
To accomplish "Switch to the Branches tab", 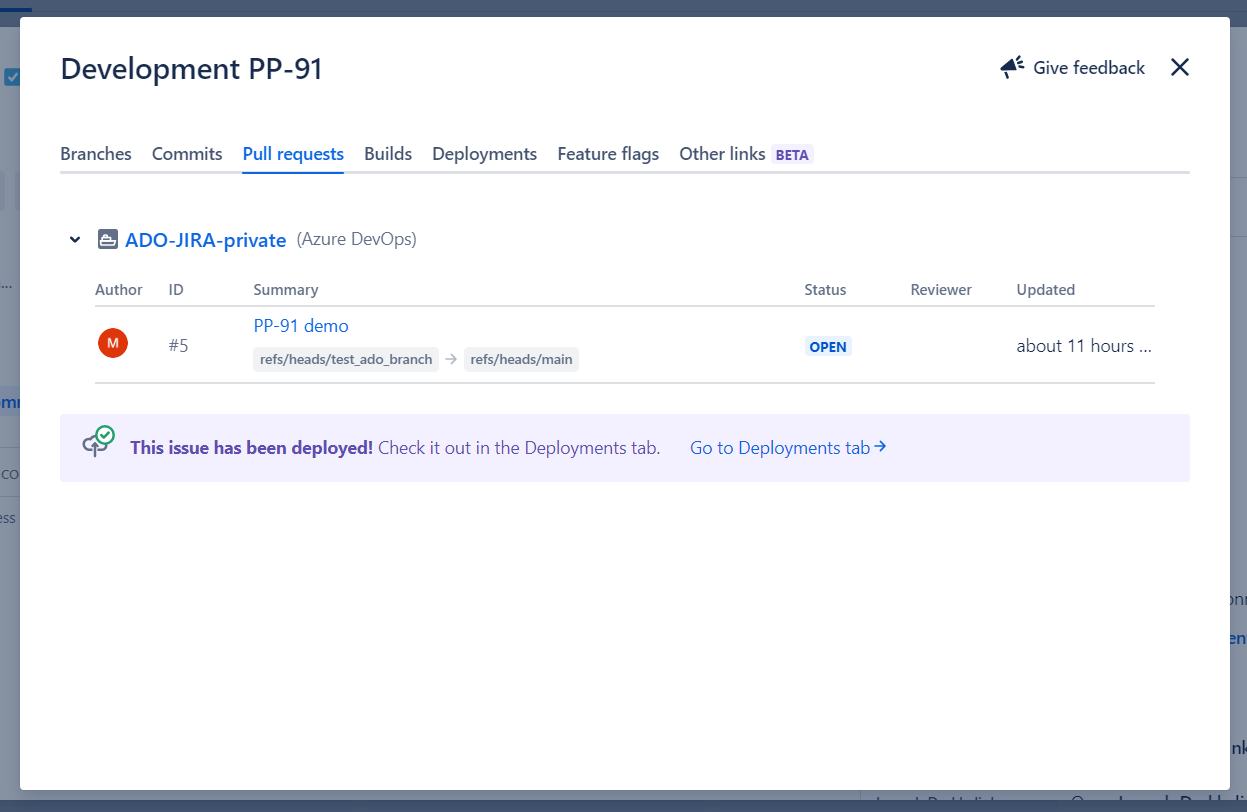I will click(x=95, y=153).
